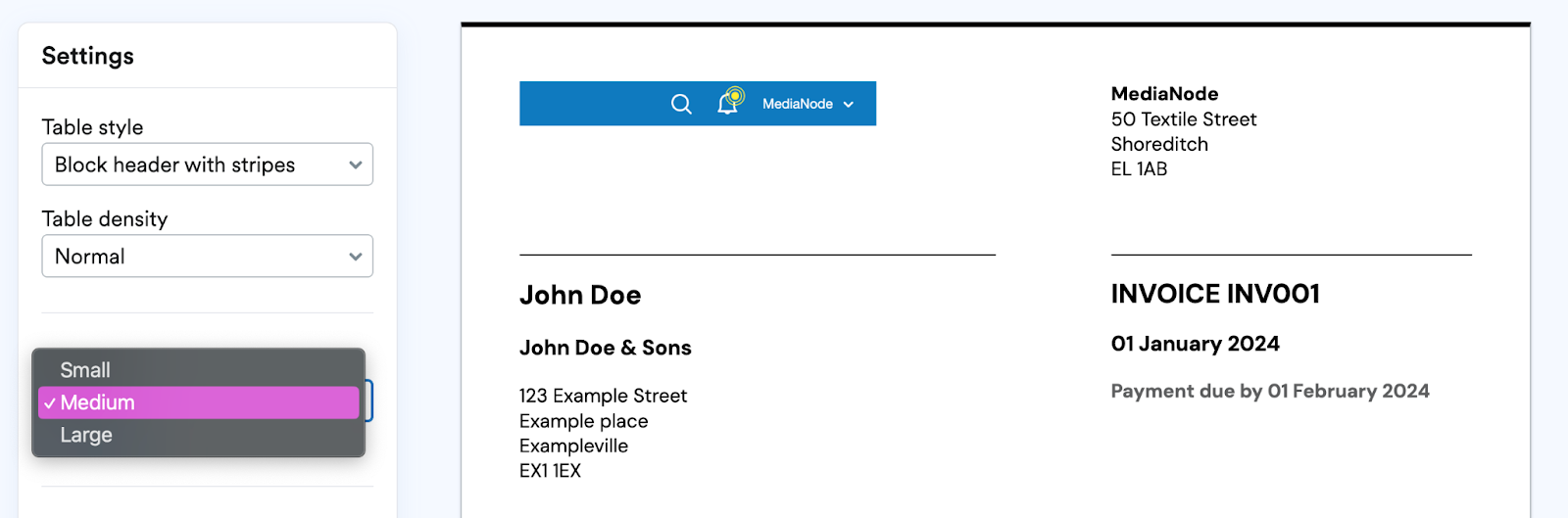The width and height of the screenshot is (1568, 518).
Task: Click the '01 January 2024' invoice date
Action: 1195,344
